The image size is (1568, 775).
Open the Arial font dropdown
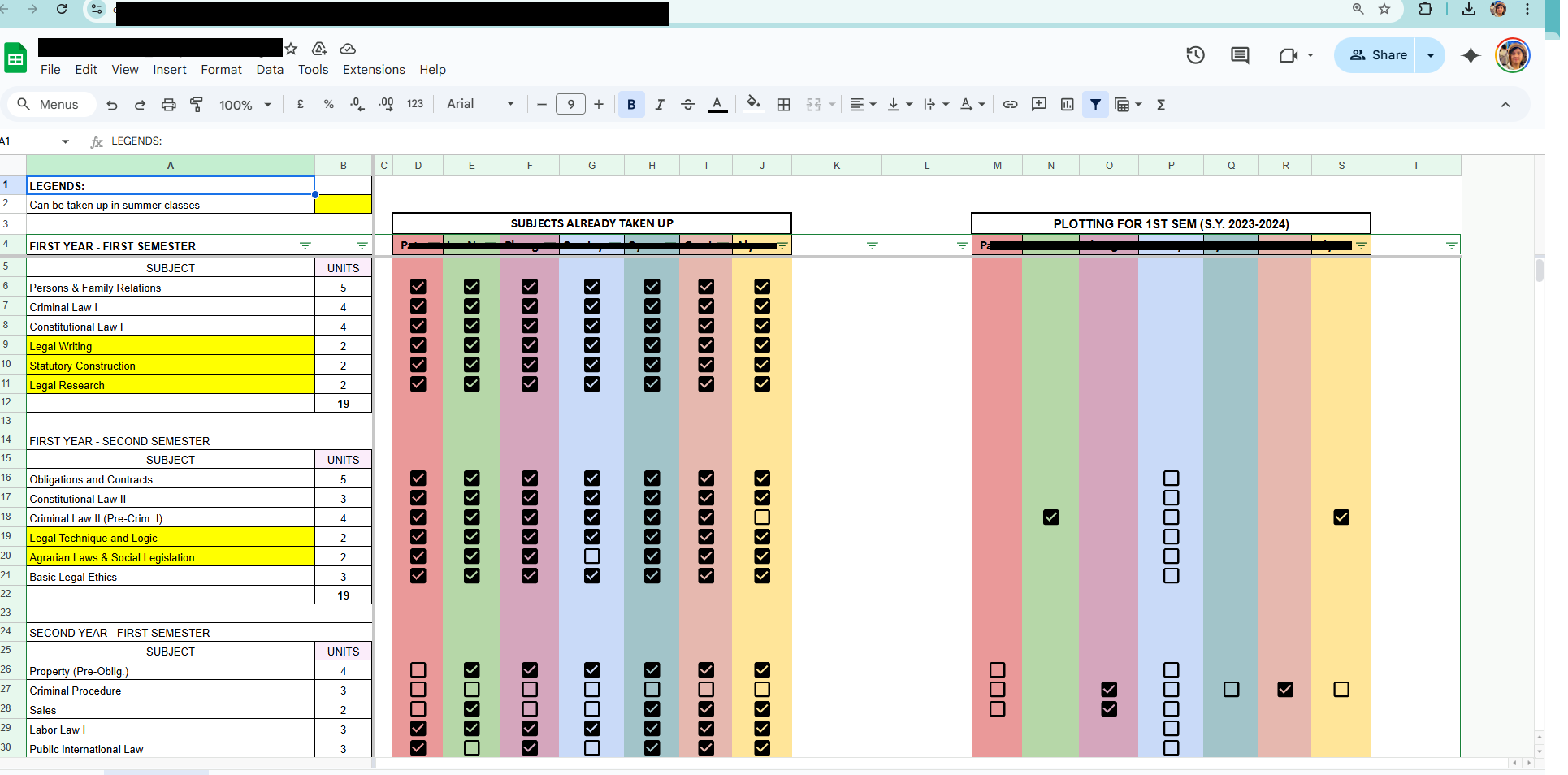pyautogui.click(x=481, y=104)
